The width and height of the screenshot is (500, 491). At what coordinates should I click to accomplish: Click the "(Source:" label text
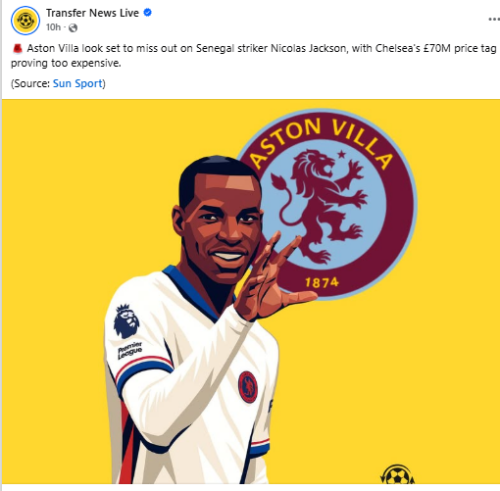pos(31,83)
